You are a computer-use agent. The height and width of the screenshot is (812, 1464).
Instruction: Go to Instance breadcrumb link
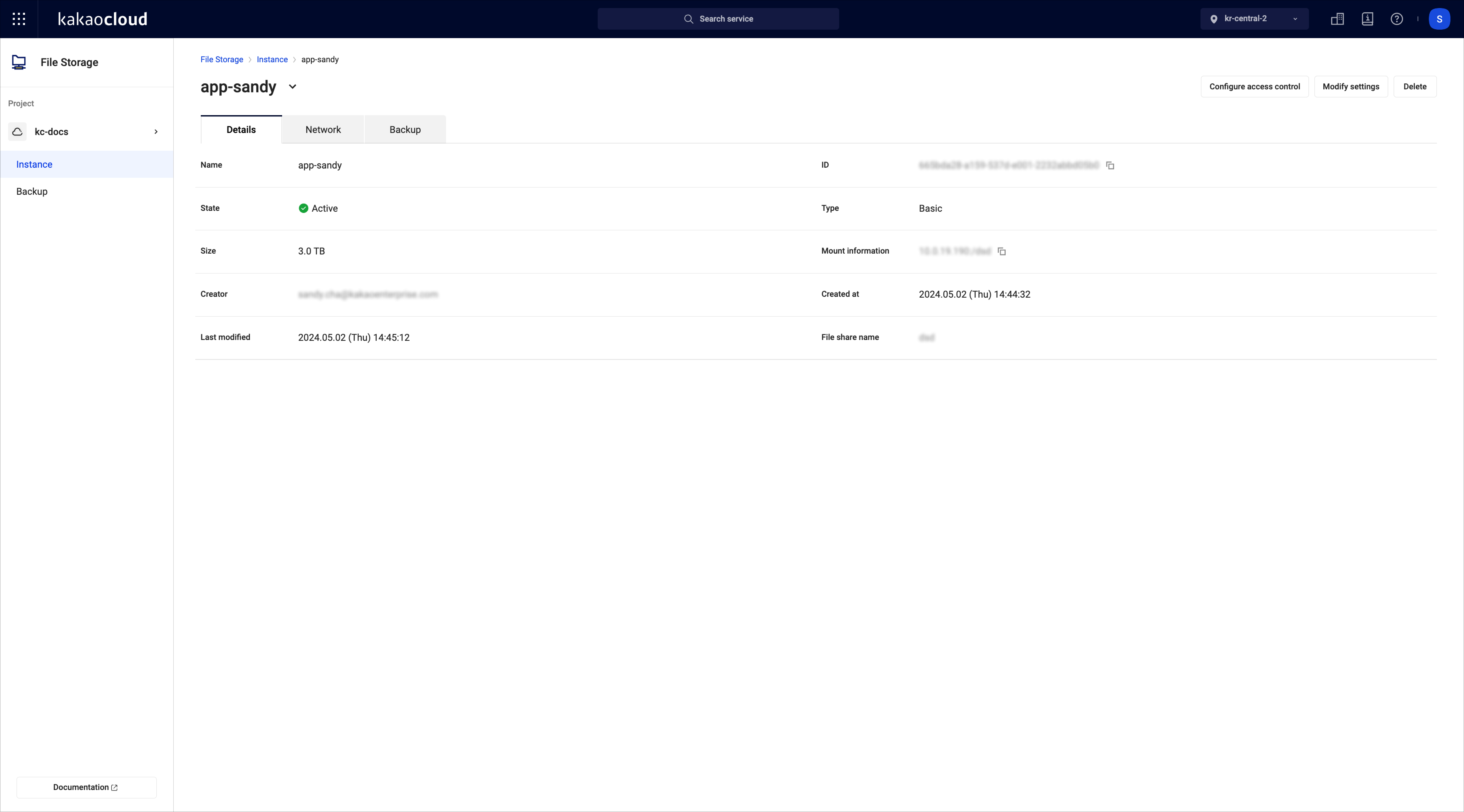coord(272,60)
